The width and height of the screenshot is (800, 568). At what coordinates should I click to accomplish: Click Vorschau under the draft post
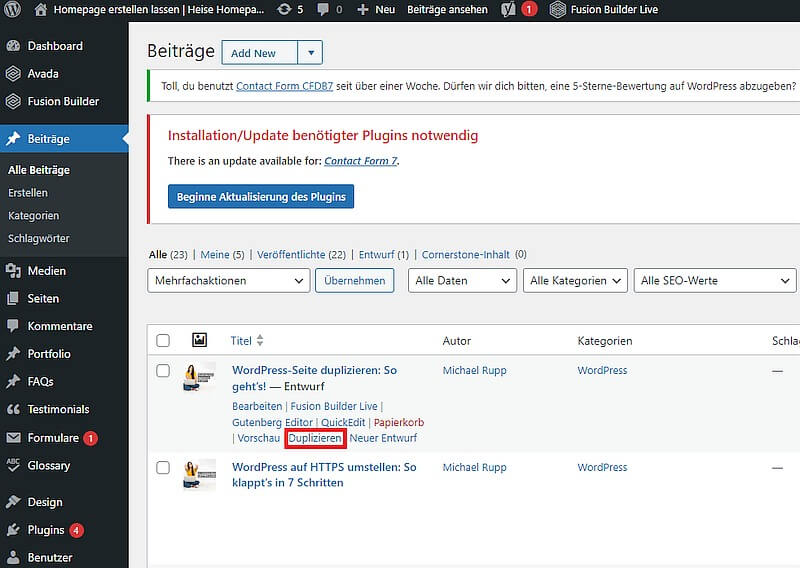(259, 438)
